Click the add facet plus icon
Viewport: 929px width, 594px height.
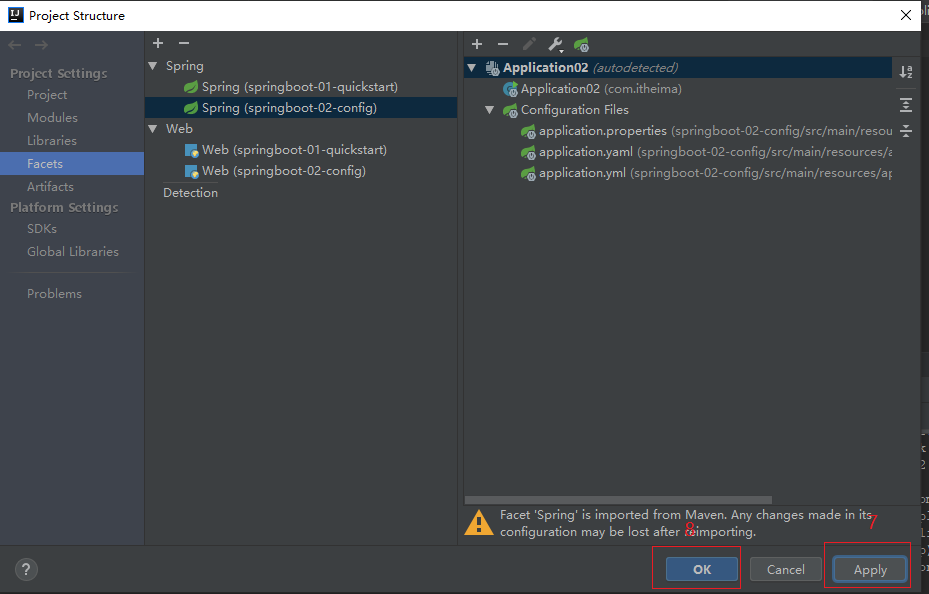pyautogui.click(x=158, y=43)
